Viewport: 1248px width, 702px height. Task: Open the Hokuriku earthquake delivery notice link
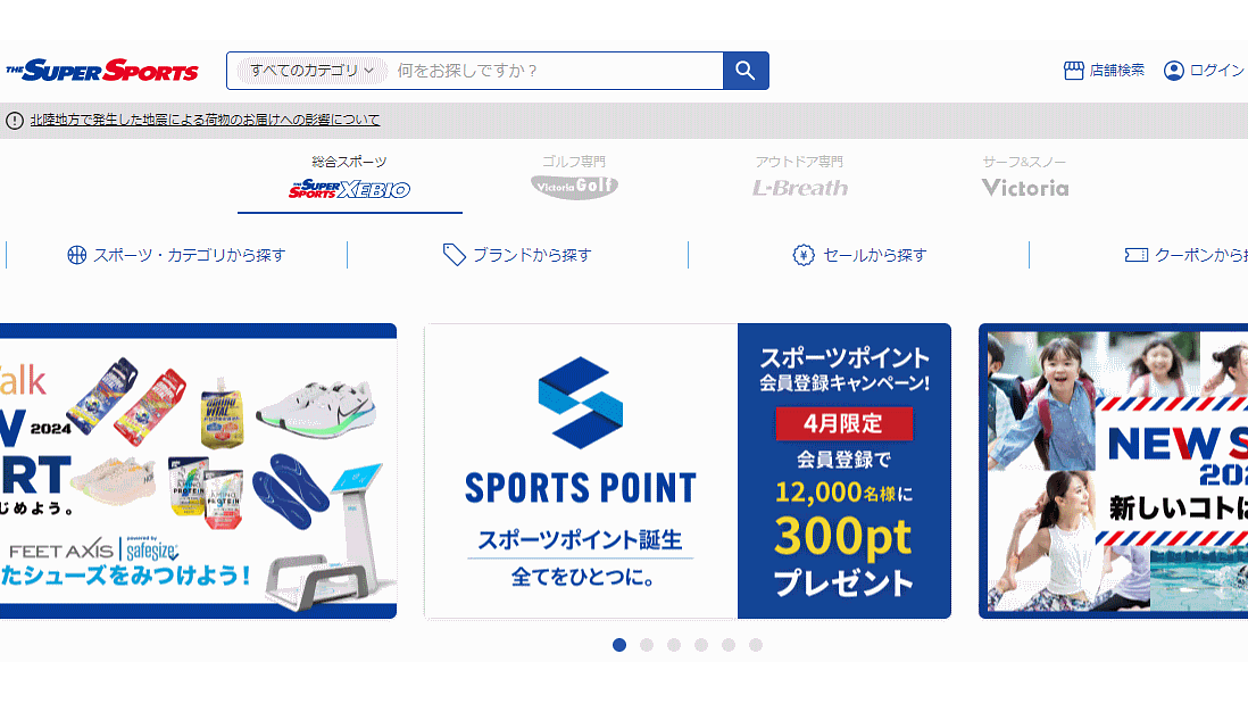tap(205, 120)
